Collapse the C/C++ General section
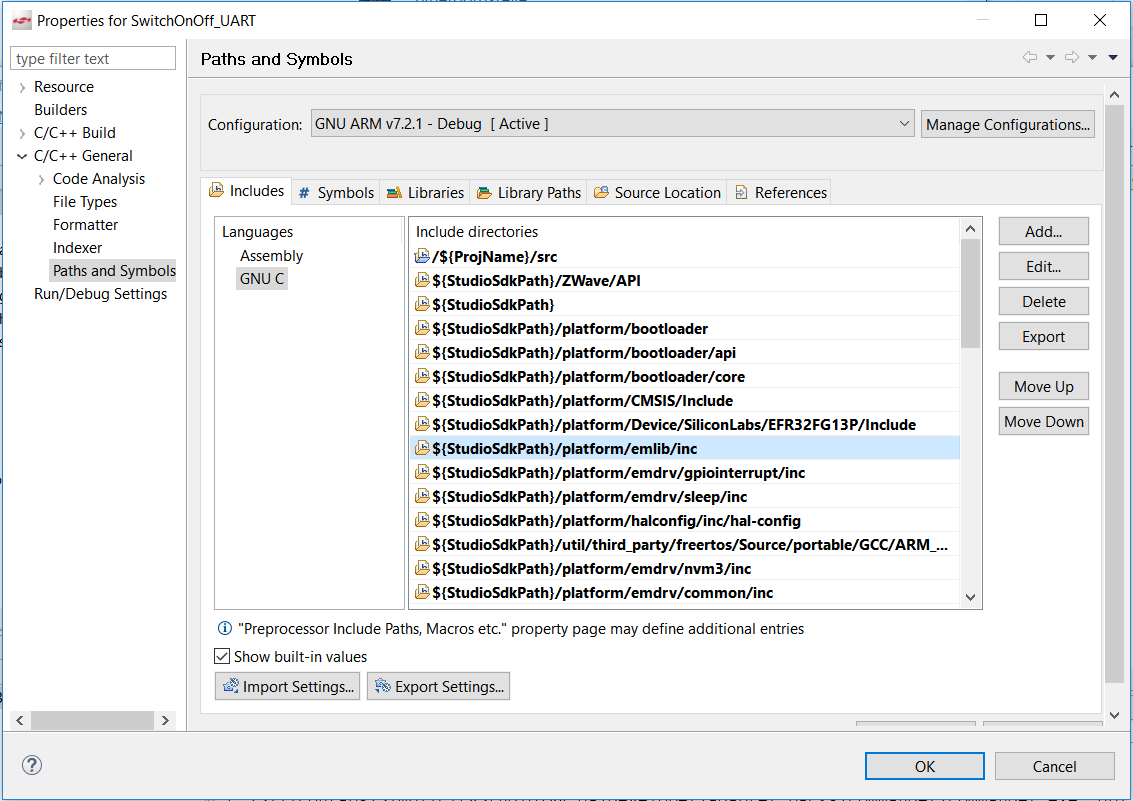Viewport: 1133px width, 801px height. coord(23,155)
